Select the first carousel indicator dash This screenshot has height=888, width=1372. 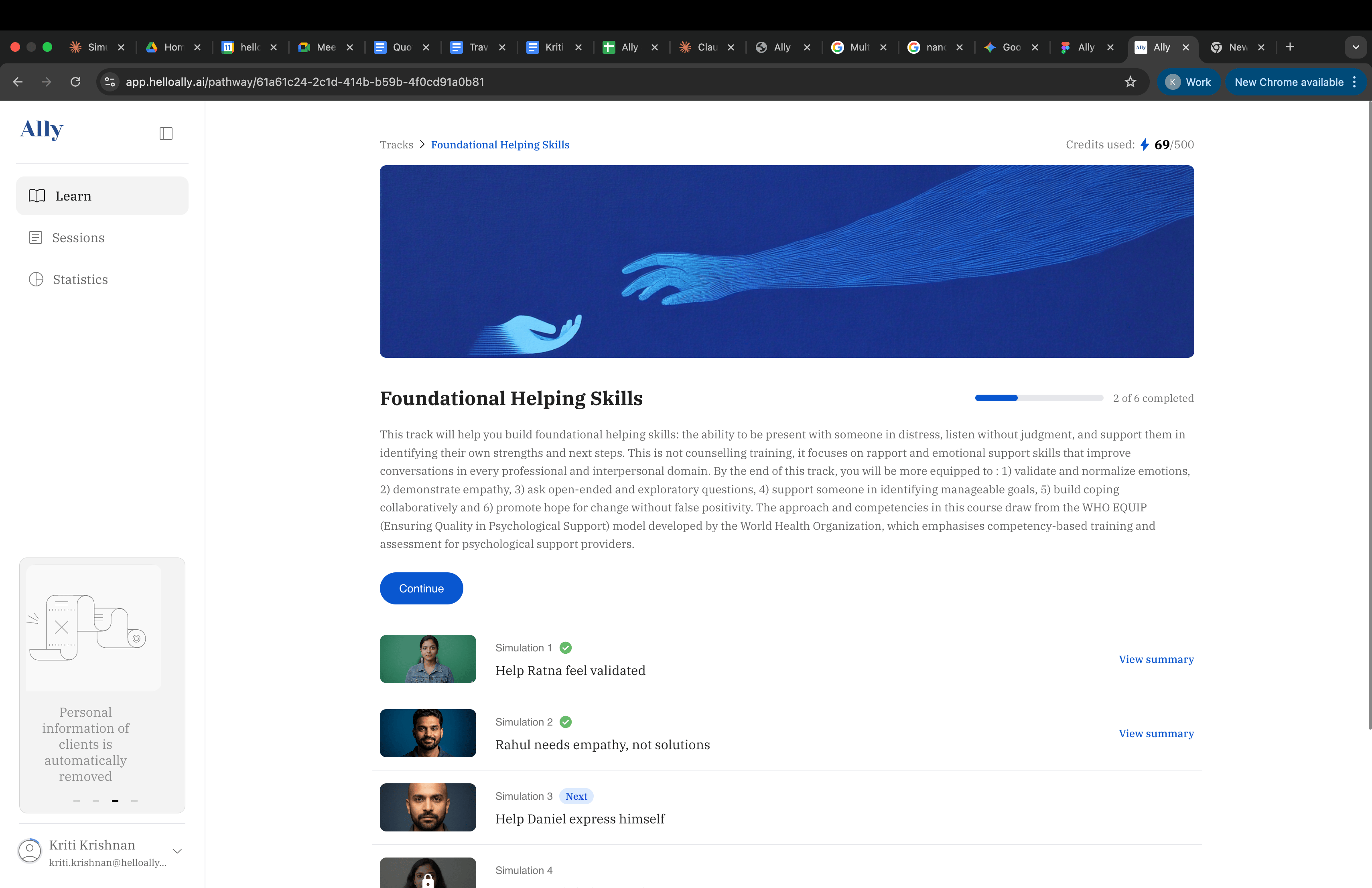coord(77,801)
